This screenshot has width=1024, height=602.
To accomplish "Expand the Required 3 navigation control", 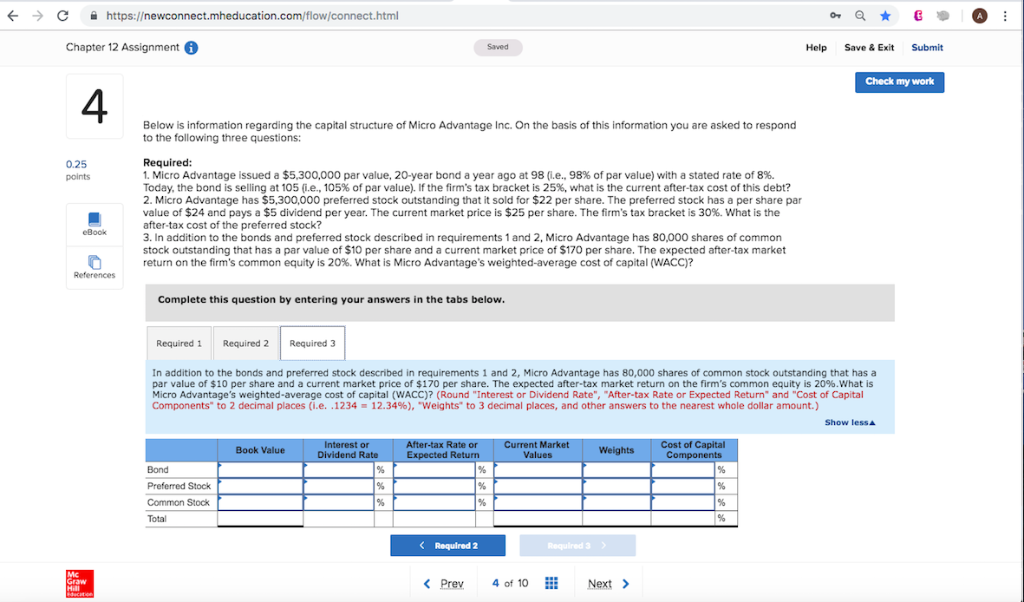I will [x=577, y=545].
